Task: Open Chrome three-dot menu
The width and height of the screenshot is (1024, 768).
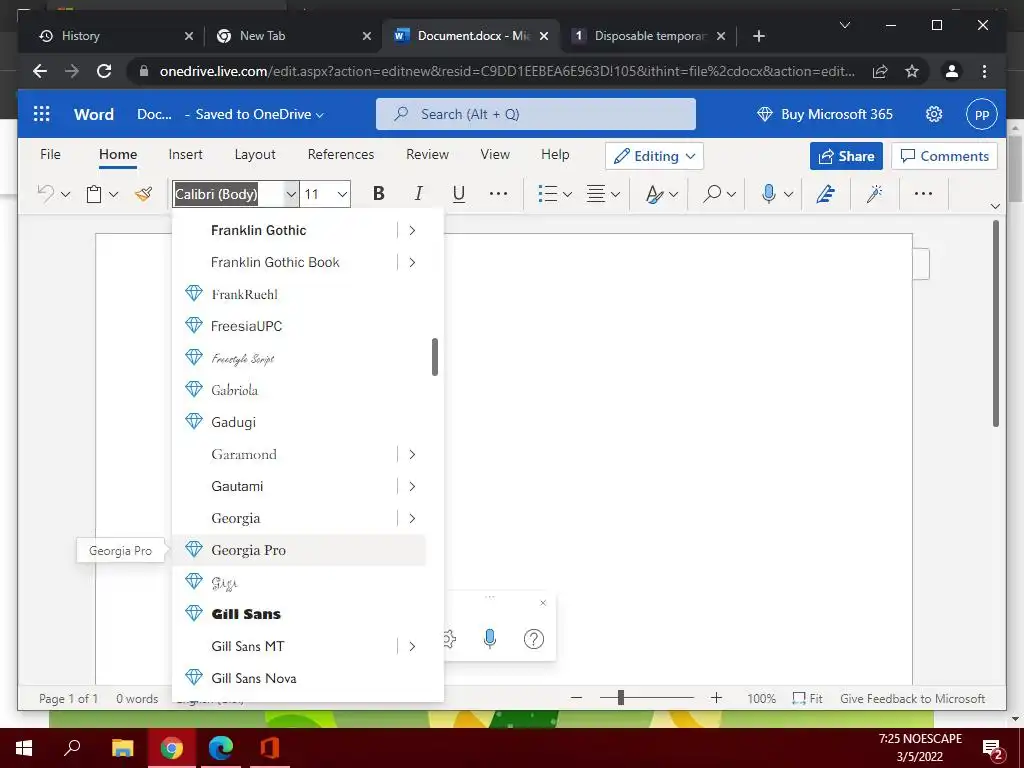Action: click(984, 71)
